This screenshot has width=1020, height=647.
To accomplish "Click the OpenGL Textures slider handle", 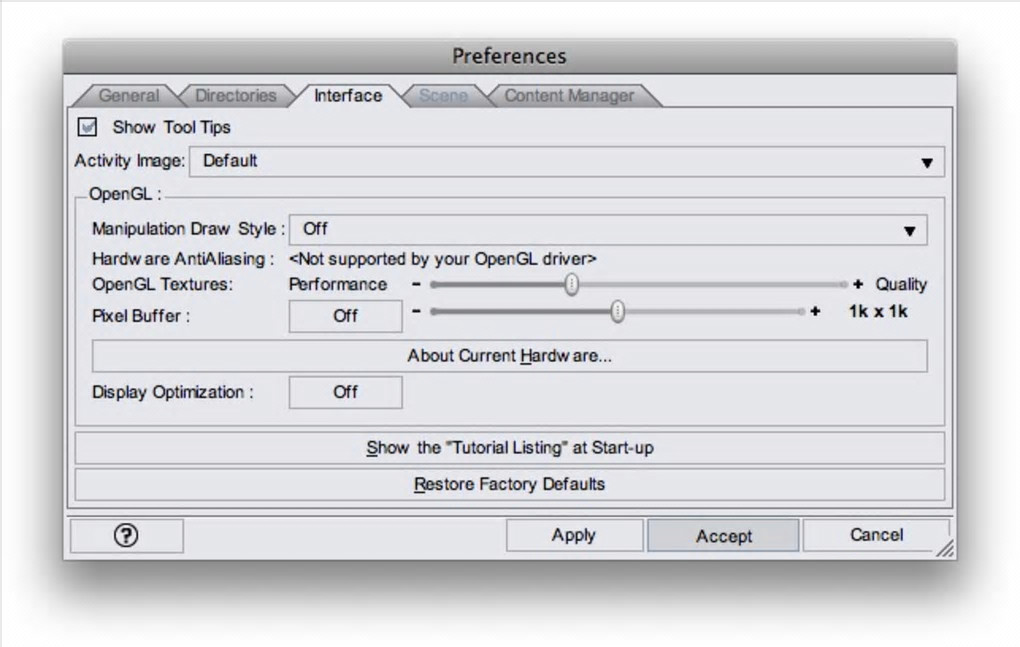I will [x=571, y=284].
